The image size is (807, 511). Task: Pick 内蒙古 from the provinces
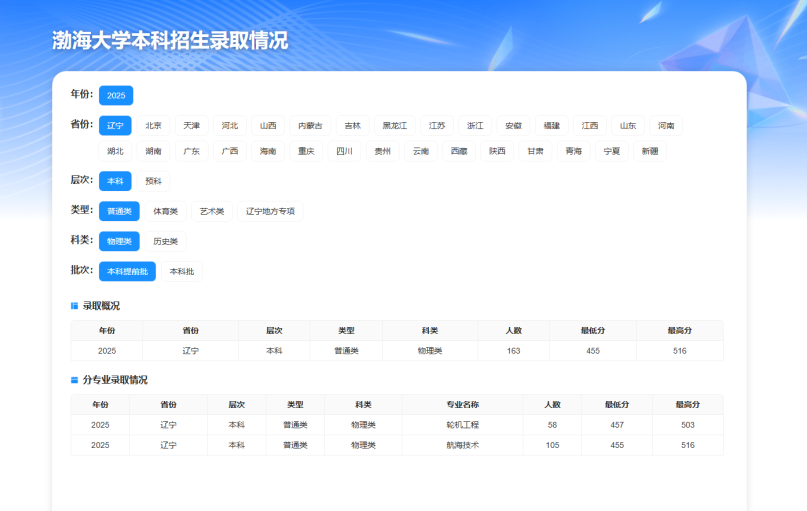point(310,126)
